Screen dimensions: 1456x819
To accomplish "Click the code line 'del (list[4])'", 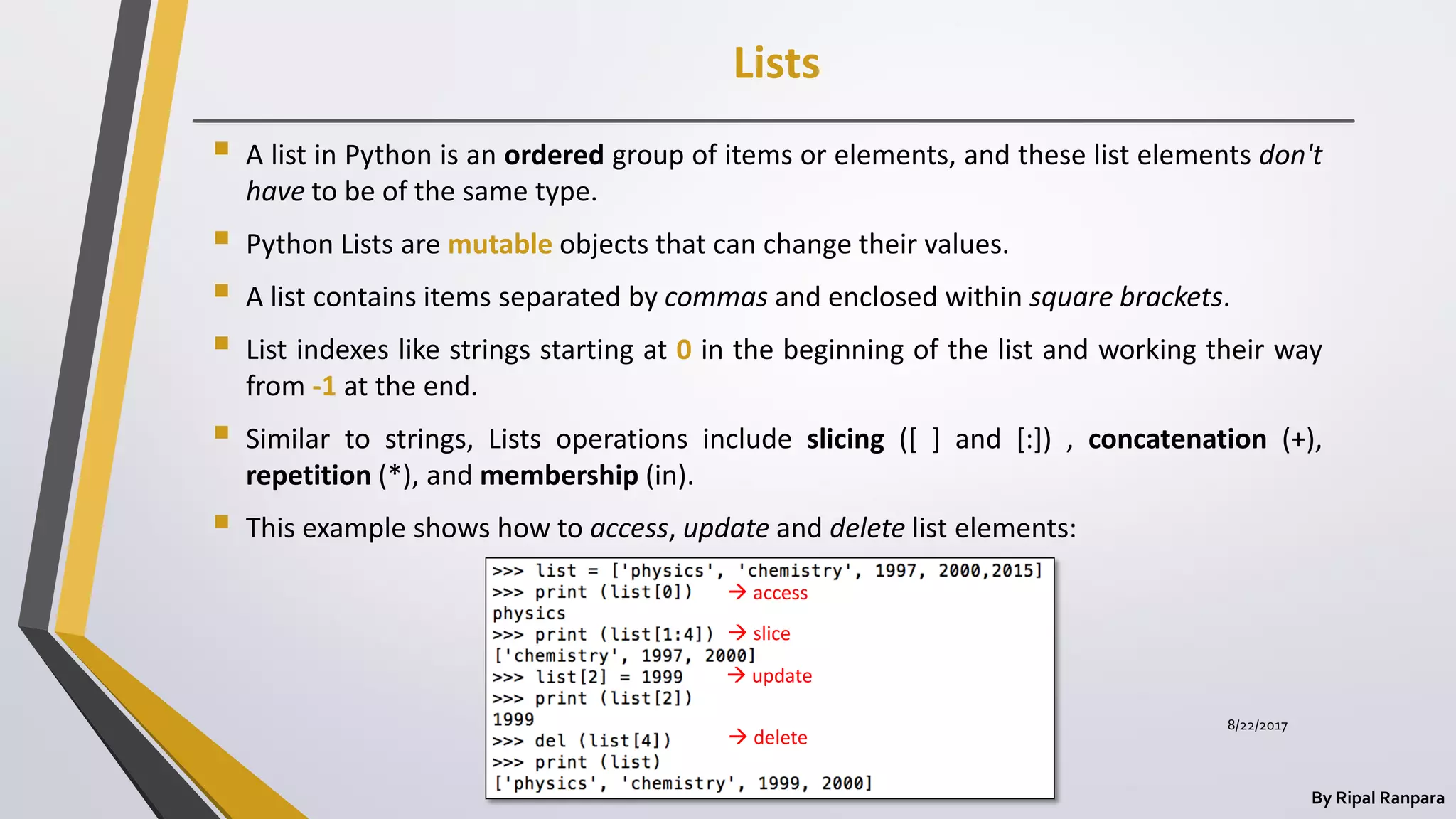I will pos(582,741).
